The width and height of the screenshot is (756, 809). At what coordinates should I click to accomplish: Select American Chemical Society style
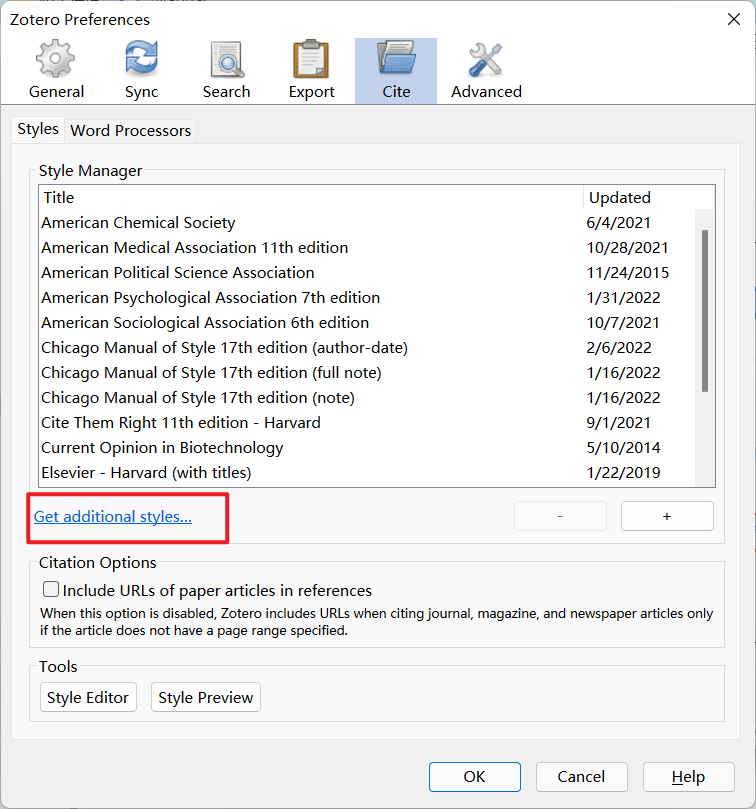point(367,222)
